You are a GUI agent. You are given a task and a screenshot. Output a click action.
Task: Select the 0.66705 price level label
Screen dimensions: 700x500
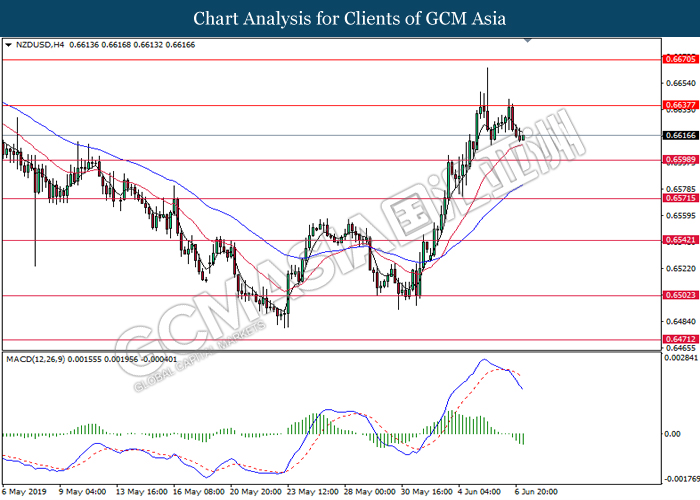tap(680, 59)
